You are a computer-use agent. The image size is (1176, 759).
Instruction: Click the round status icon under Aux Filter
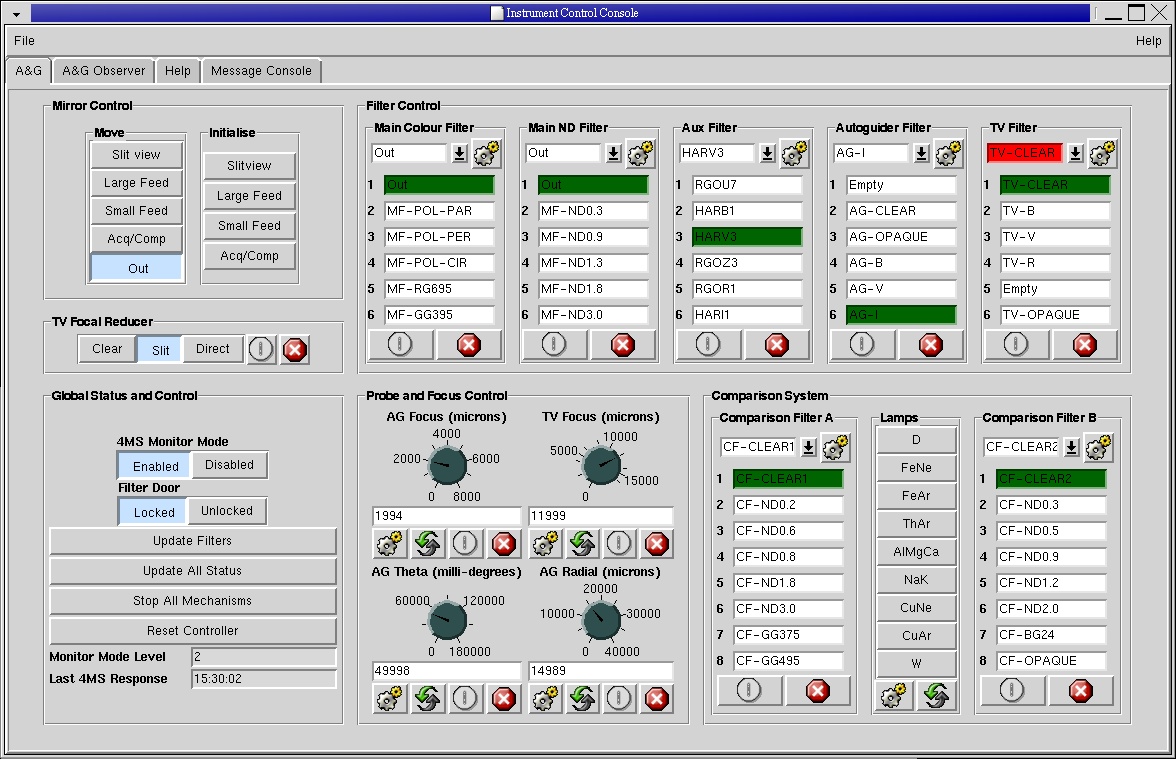[708, 345]
